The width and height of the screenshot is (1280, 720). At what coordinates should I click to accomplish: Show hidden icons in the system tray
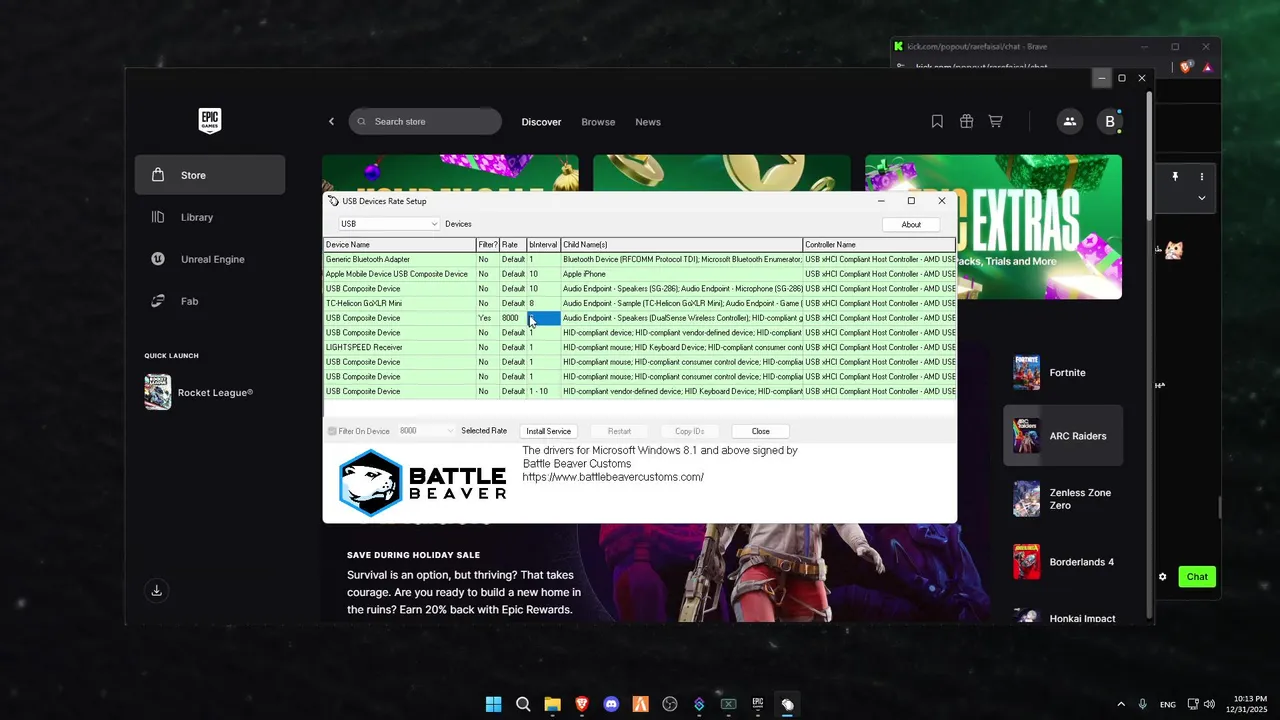pos(1121,704)
